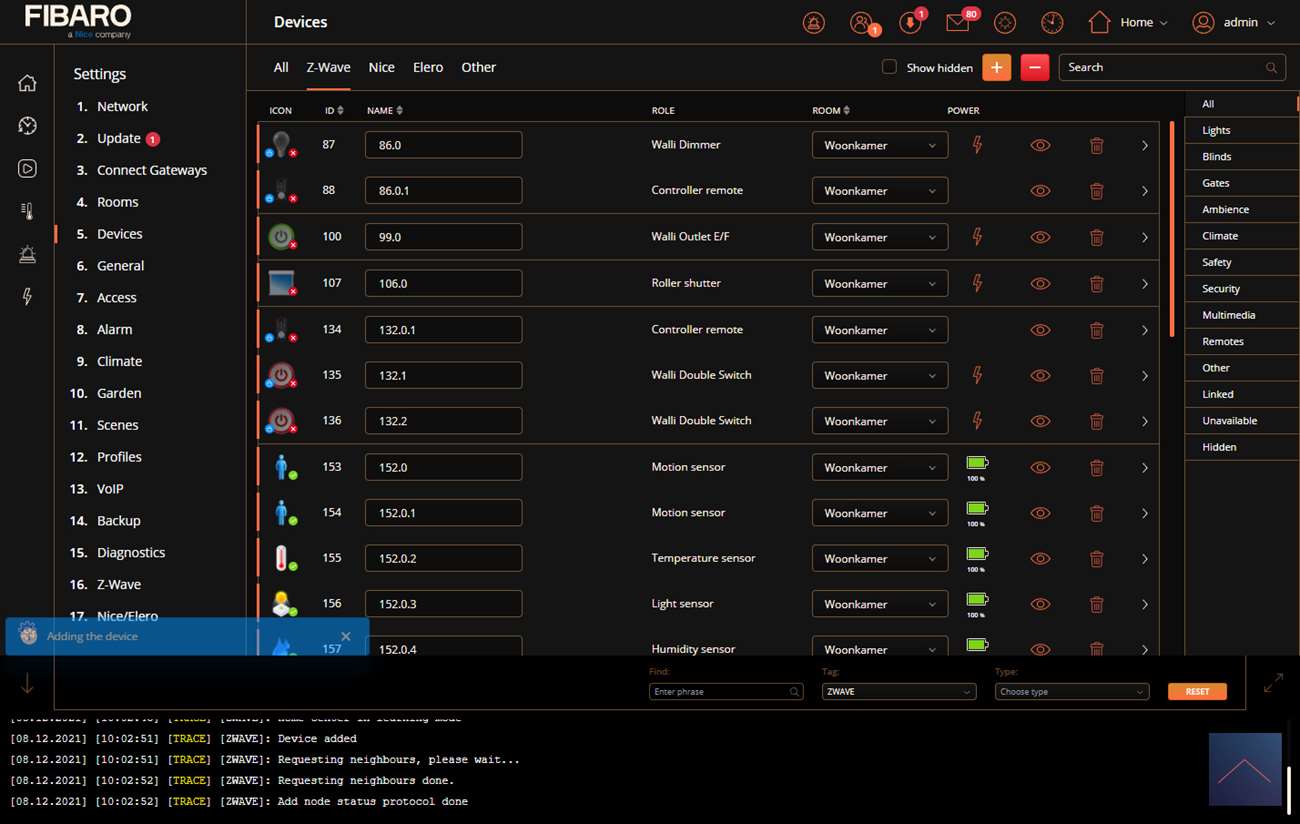This screenshot has width=1300, height=824.
Task: Toggle visibility eye for Roller shutter 106.0
Action: point(1040,284)
